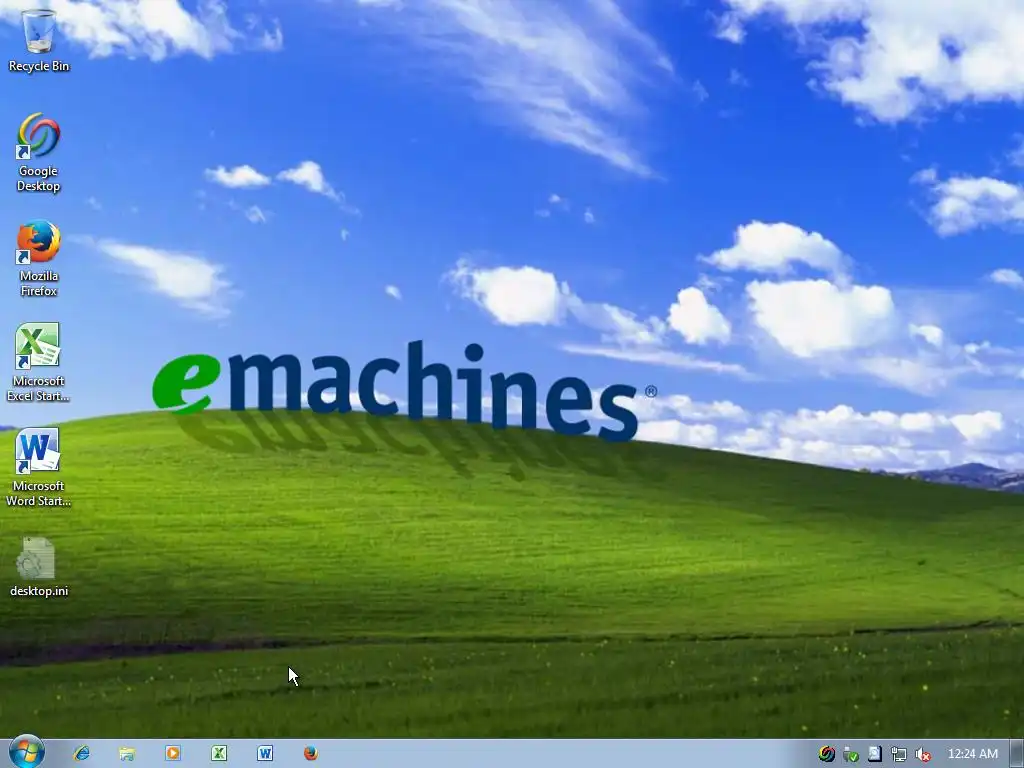Click the Google Desktop tray icon
Viewport: 1024px width, 768px height.
[x=827, y=754]
